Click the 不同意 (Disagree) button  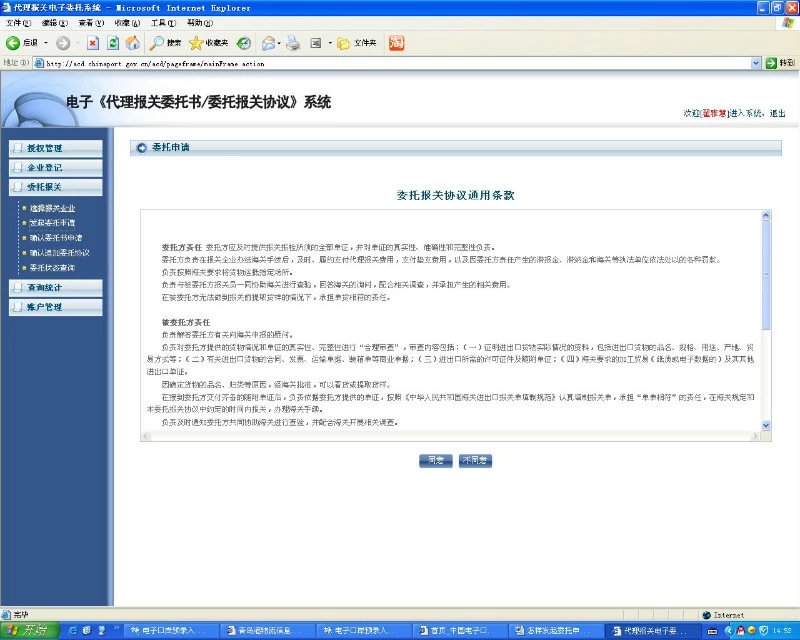click(x=475, y=460)
